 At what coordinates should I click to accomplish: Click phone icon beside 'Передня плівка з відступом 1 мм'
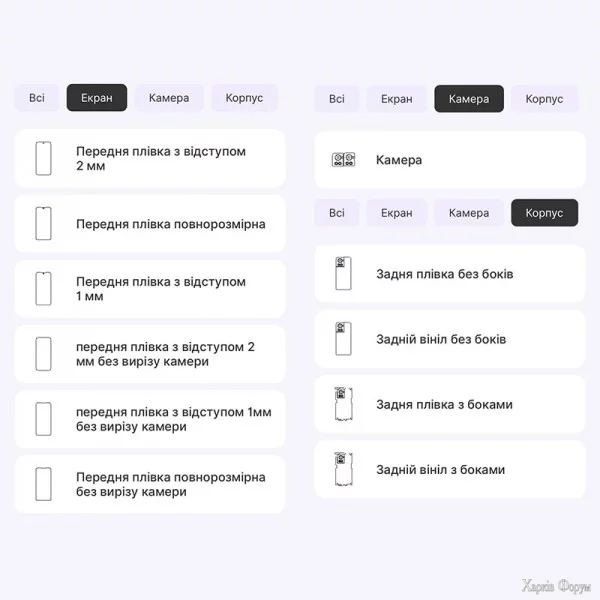tap(43, 289)
